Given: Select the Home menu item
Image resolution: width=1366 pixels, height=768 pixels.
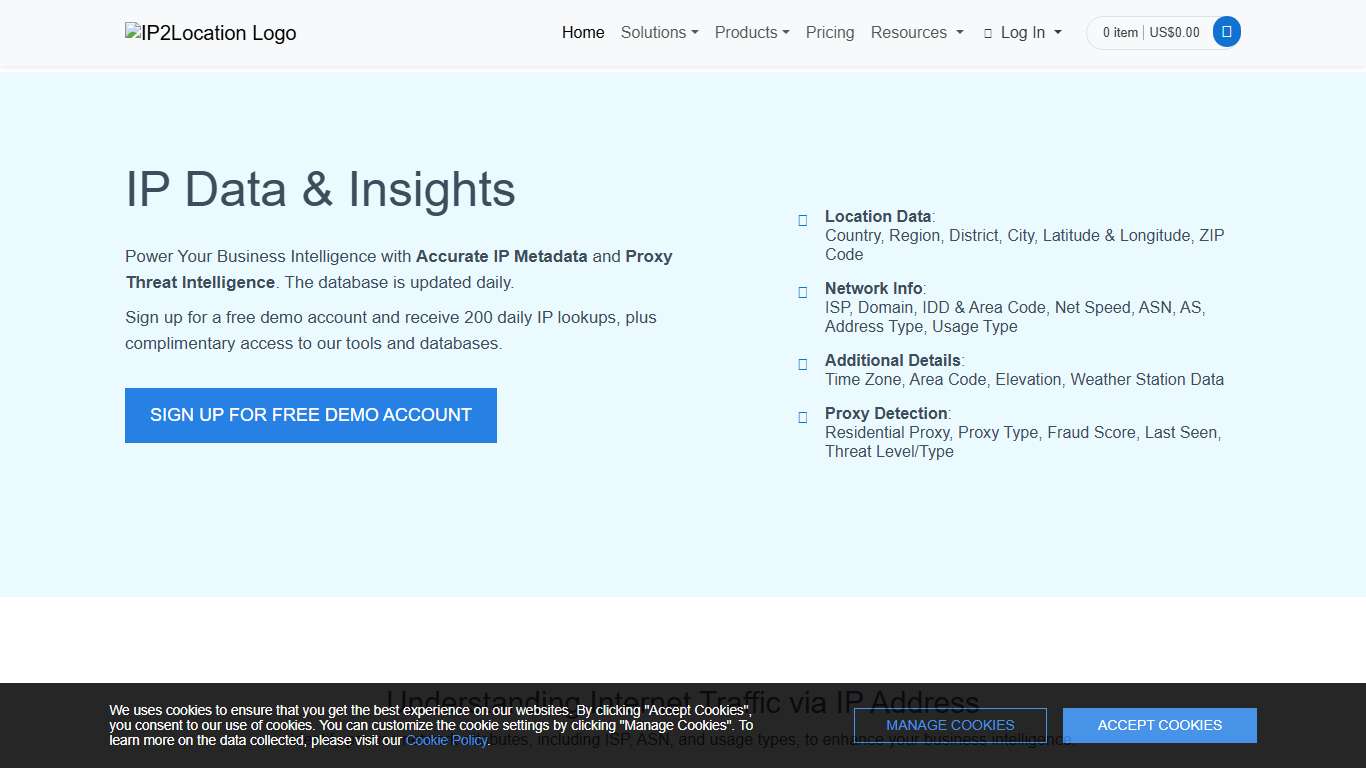Looking at the screenshot, I should 583,32.
